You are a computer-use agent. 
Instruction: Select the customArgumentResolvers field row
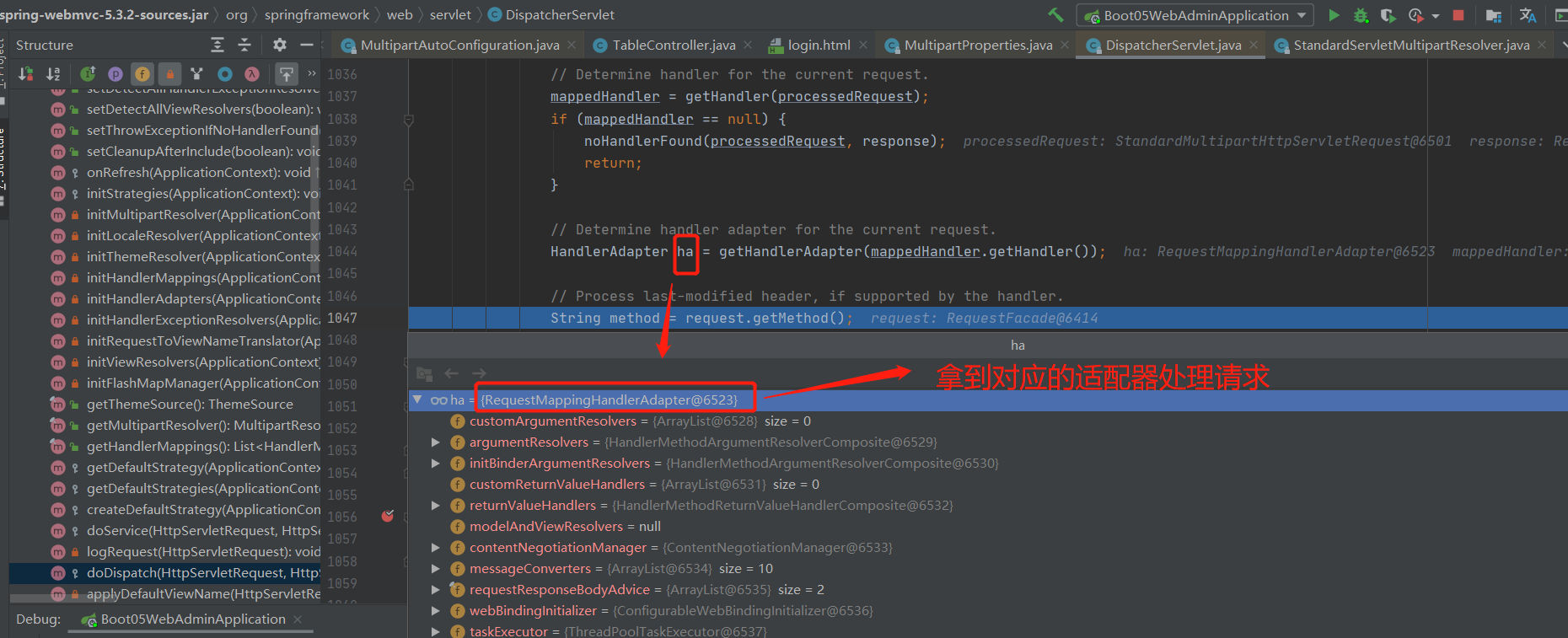click(988, 421)
